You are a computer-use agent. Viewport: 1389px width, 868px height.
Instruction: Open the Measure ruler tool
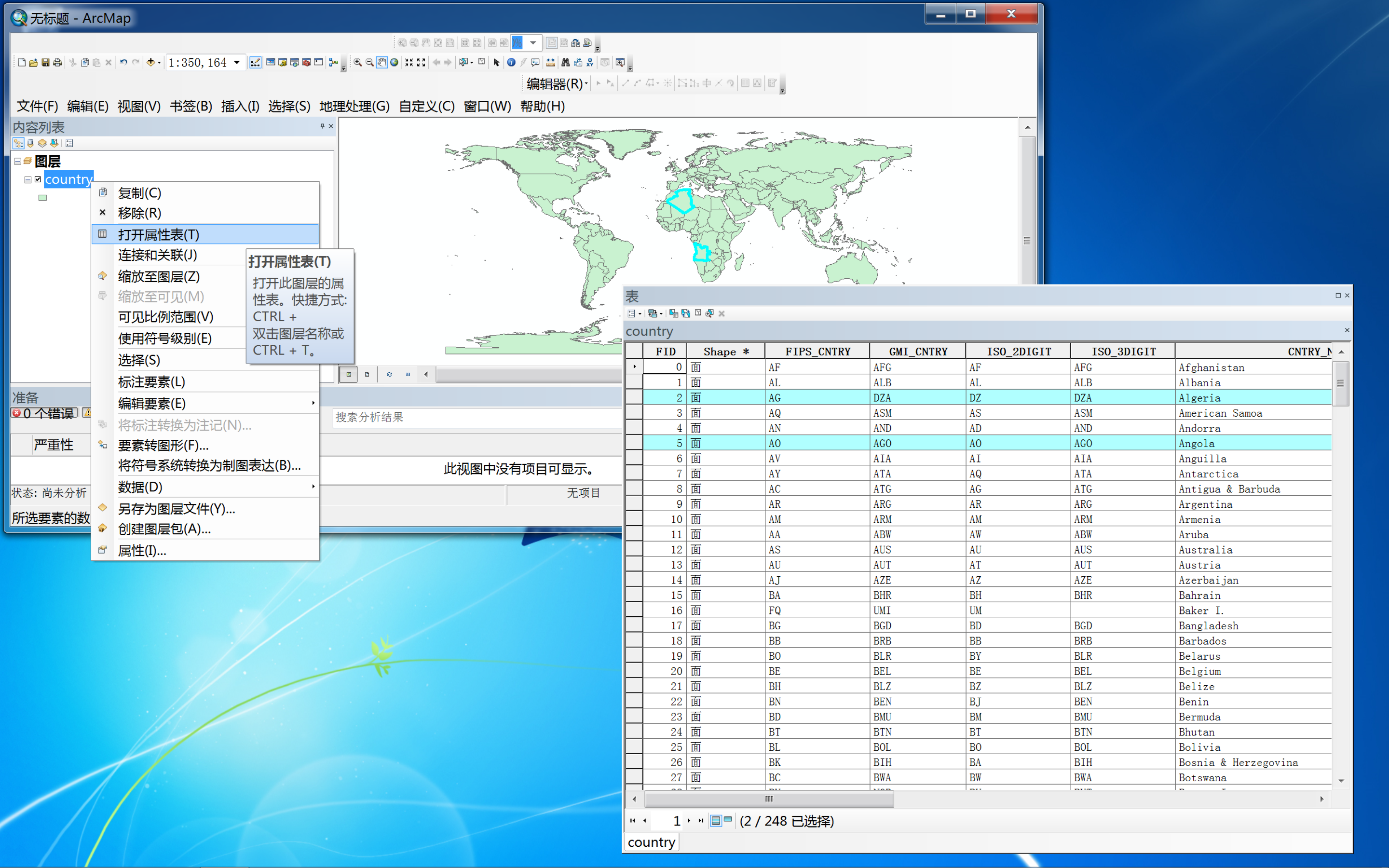pyautogui.click(x=550, y=63)
